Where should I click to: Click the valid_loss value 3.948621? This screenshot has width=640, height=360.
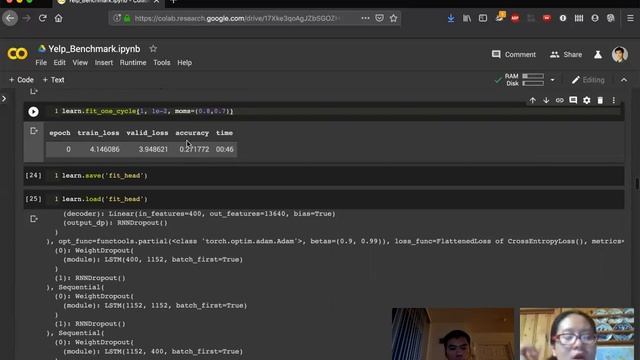153,149
